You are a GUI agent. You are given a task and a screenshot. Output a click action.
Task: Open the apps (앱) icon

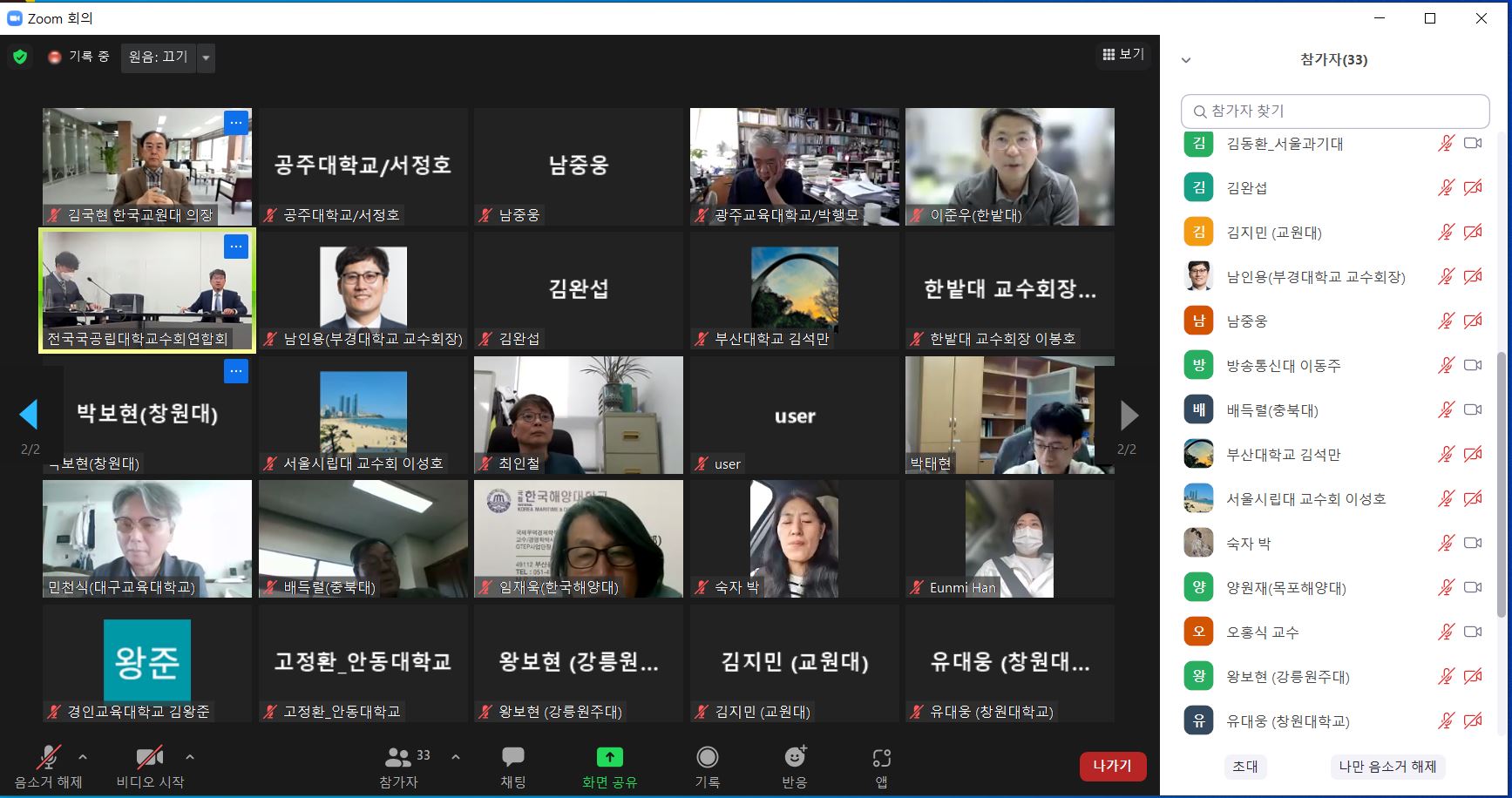point(881,758)
